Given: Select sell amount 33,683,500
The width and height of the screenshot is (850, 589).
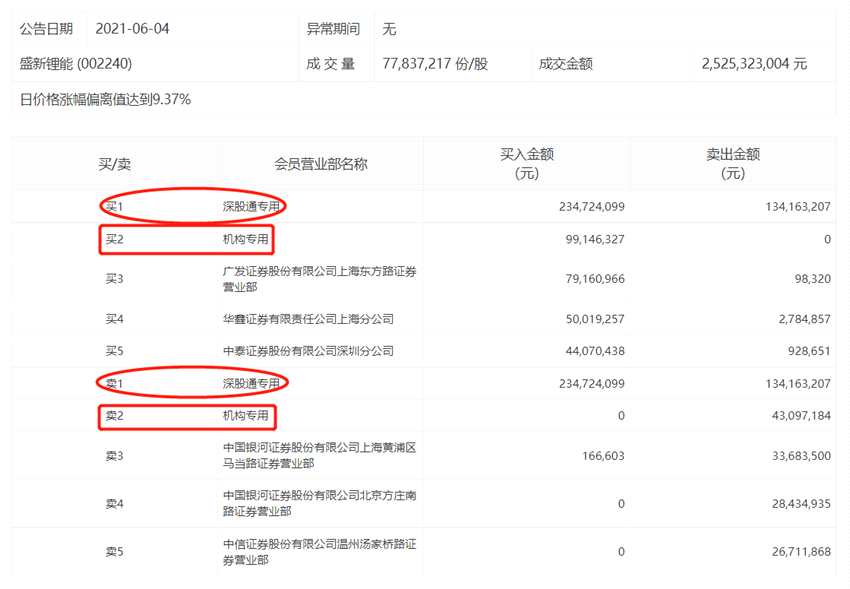Looking at the screenshot, I should (801, 455).
